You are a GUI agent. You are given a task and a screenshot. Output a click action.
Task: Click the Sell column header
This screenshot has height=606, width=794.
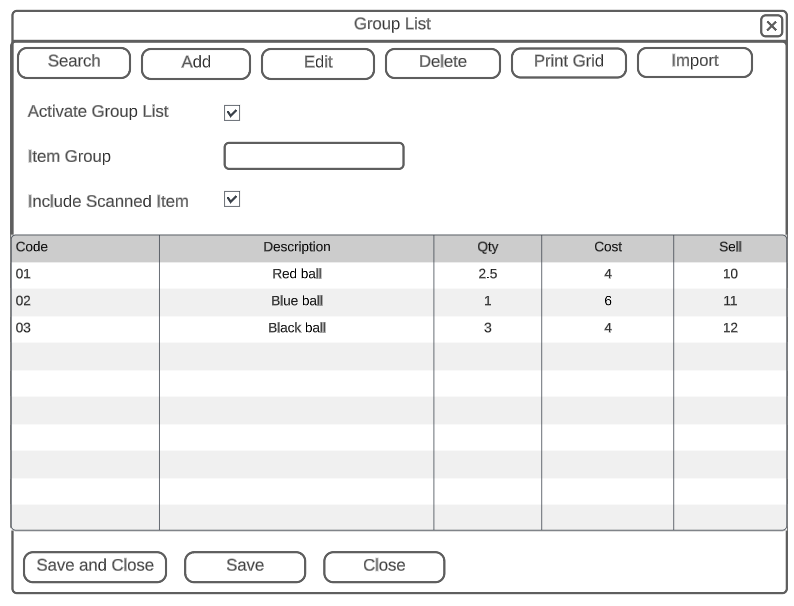tap(730, 247)
